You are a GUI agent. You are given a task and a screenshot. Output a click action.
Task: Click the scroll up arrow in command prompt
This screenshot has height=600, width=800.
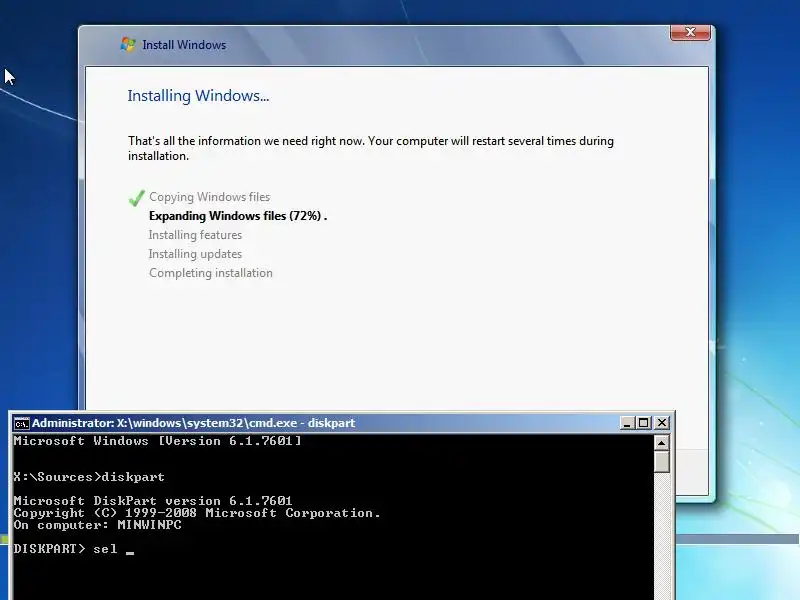point(661,442)
